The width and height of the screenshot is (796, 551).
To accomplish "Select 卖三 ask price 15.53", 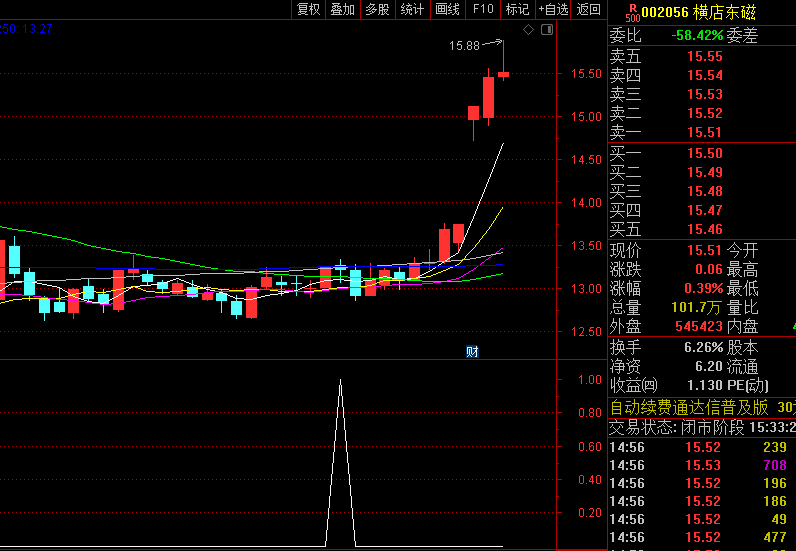I will (x=703, y=94).
